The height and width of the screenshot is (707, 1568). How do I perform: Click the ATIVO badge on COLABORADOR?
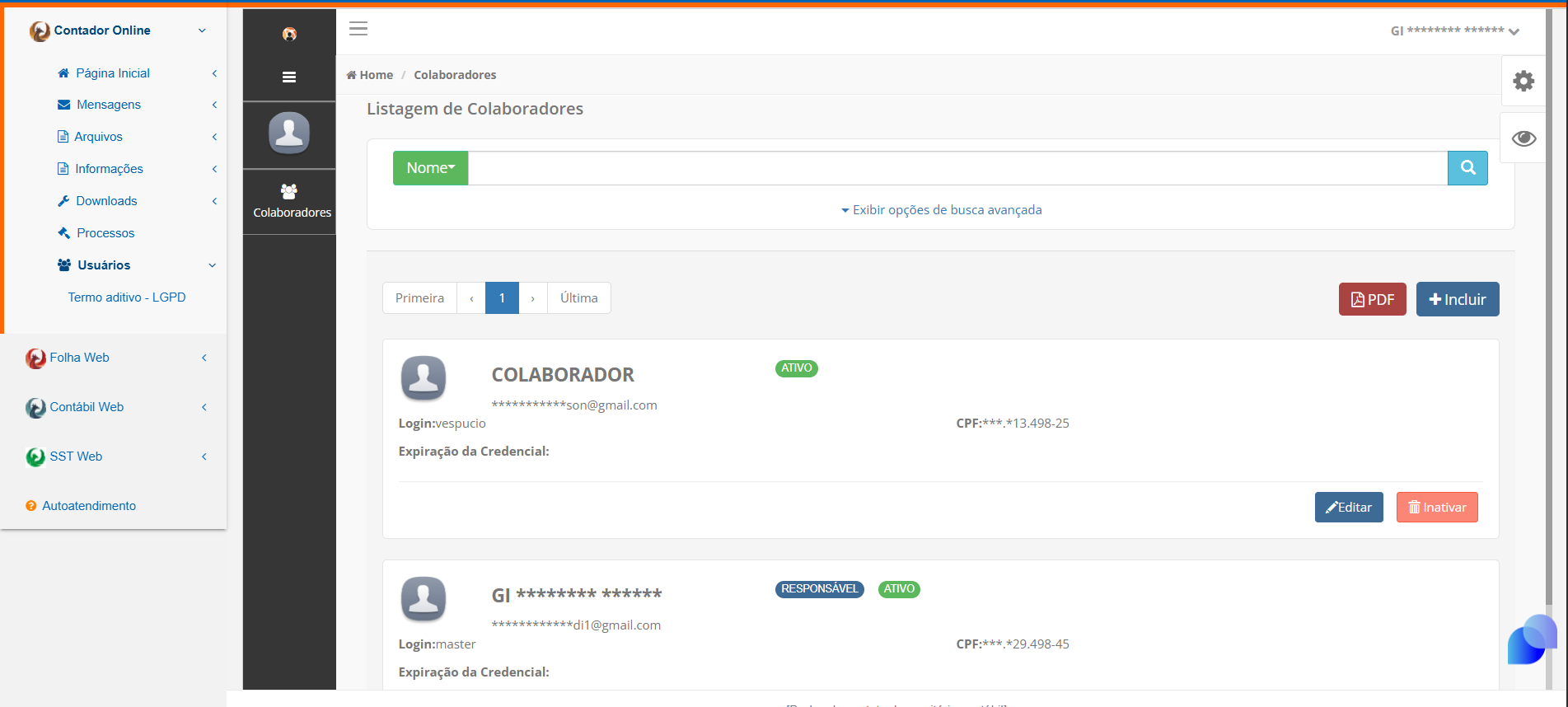[x=797, y=368]
